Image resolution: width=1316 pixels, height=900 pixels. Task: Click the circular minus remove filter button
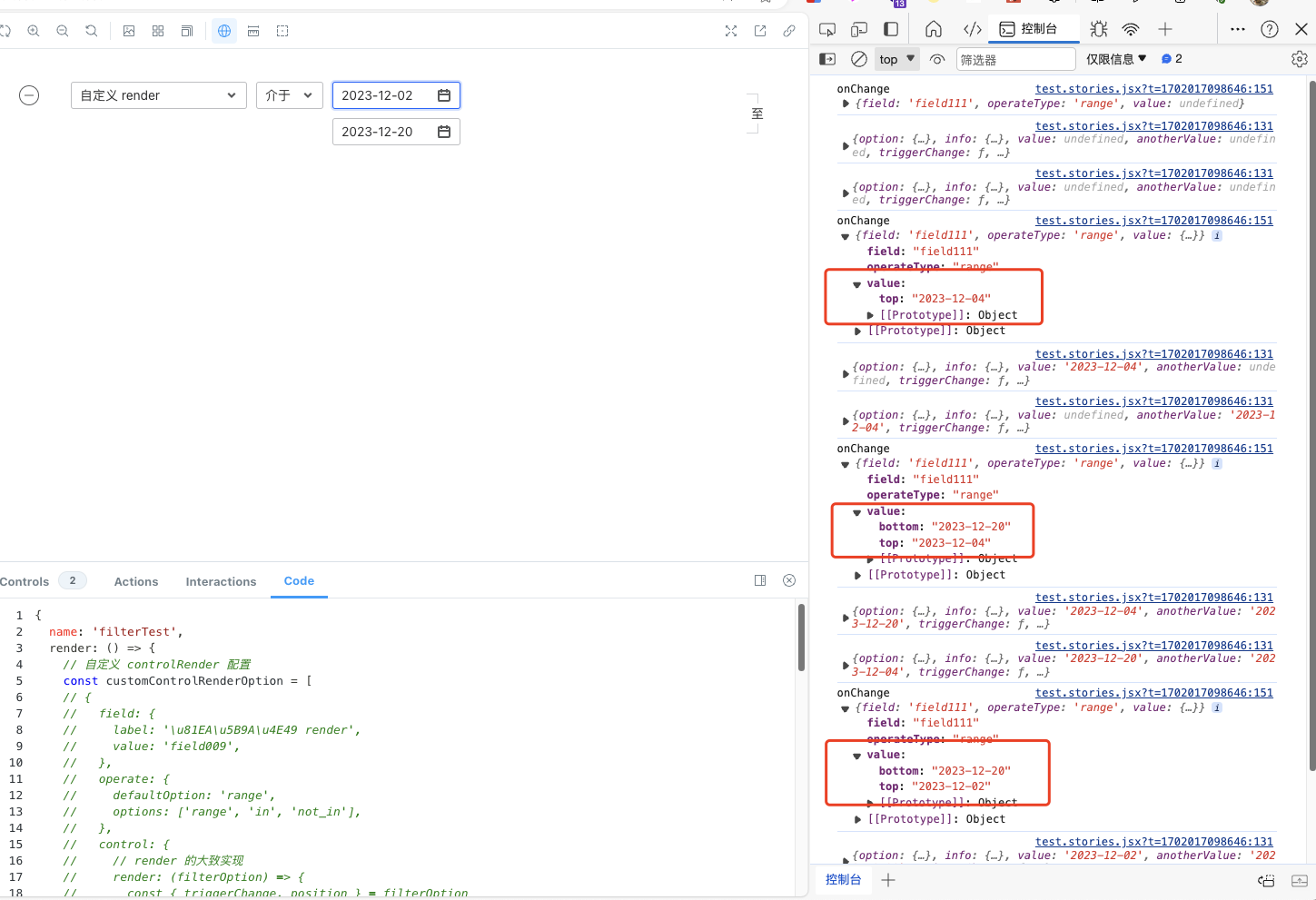(29, 95)
